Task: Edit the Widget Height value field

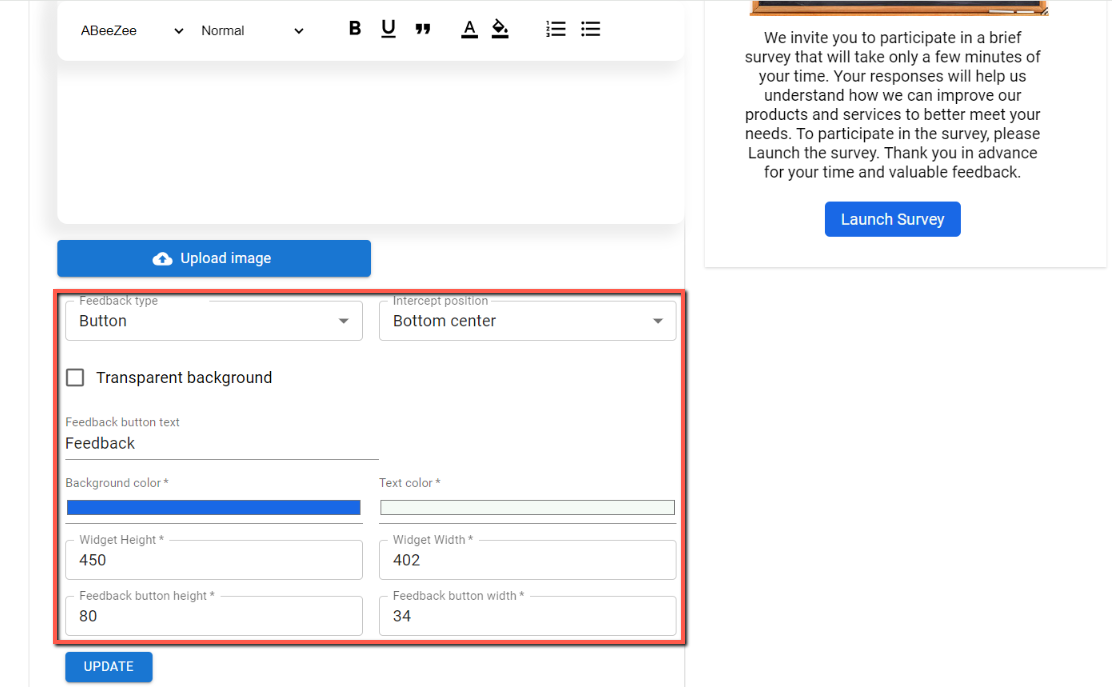Action: click(213, 560)
